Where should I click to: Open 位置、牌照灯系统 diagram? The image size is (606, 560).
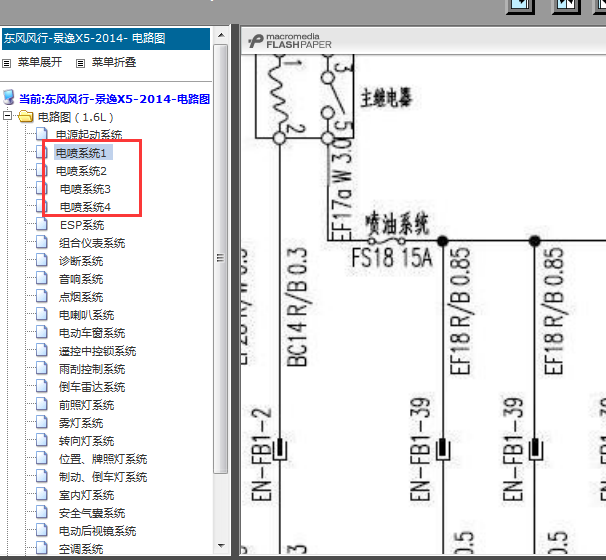pyautogui.click(x=103, y=459)
